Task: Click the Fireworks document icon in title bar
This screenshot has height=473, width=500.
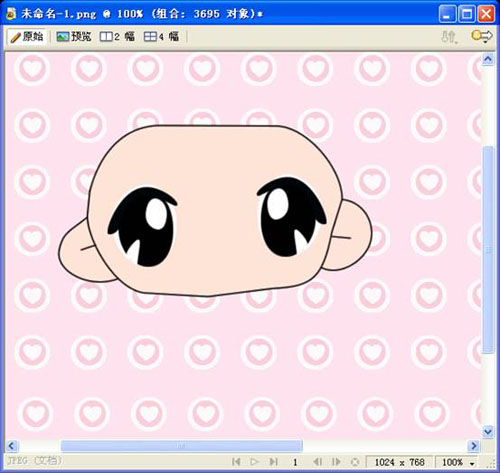Action: (11, 14)
